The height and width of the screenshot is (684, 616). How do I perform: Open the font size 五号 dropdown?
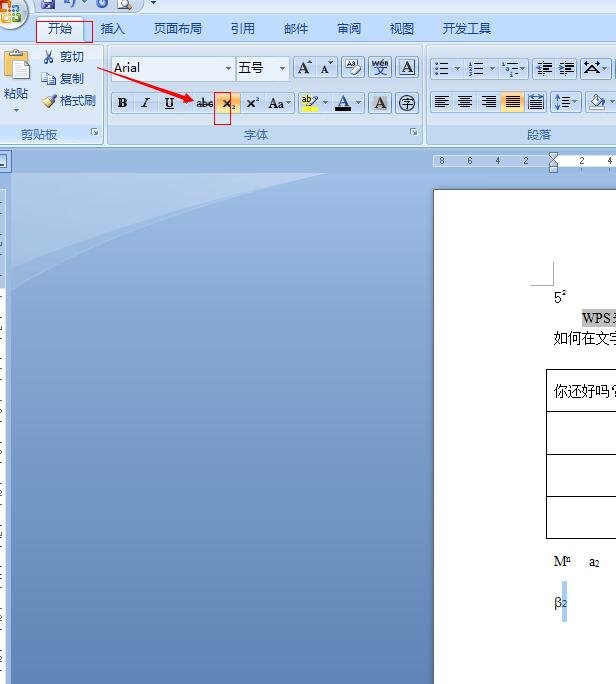[x=283, y=68]
